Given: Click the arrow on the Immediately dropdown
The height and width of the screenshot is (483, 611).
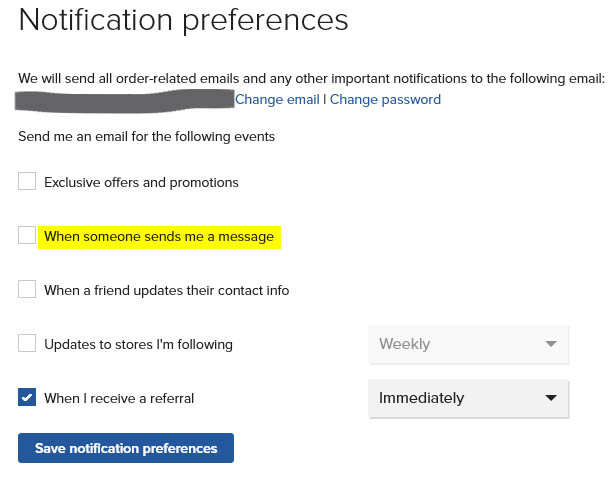Looking at the screenshot, I should (551, 398).
